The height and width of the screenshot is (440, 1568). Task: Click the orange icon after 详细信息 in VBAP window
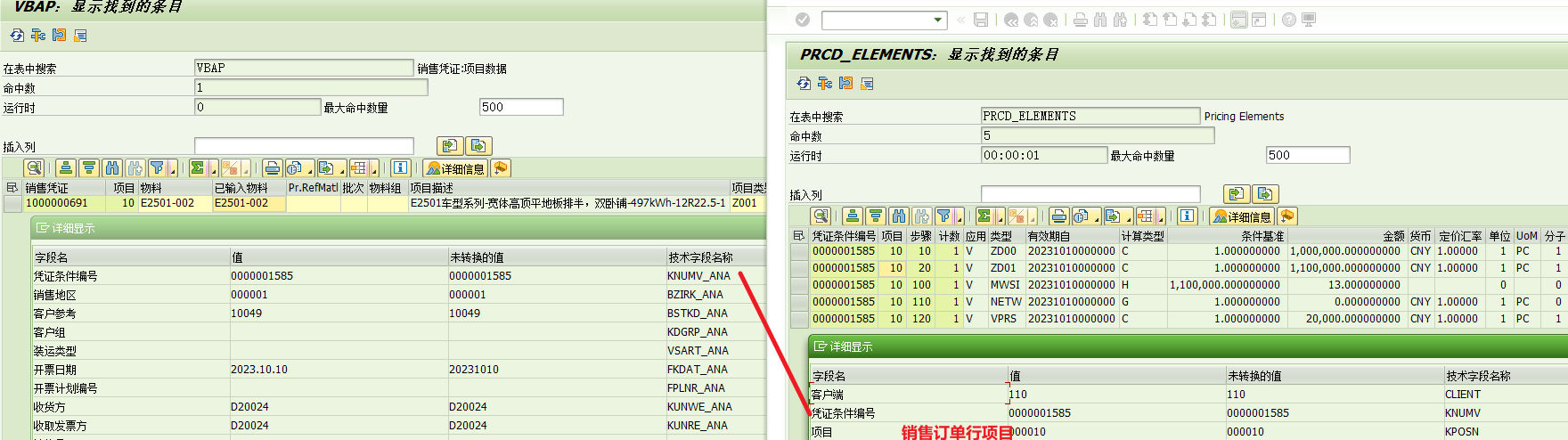pyautogui.click(x=501, y=167)
